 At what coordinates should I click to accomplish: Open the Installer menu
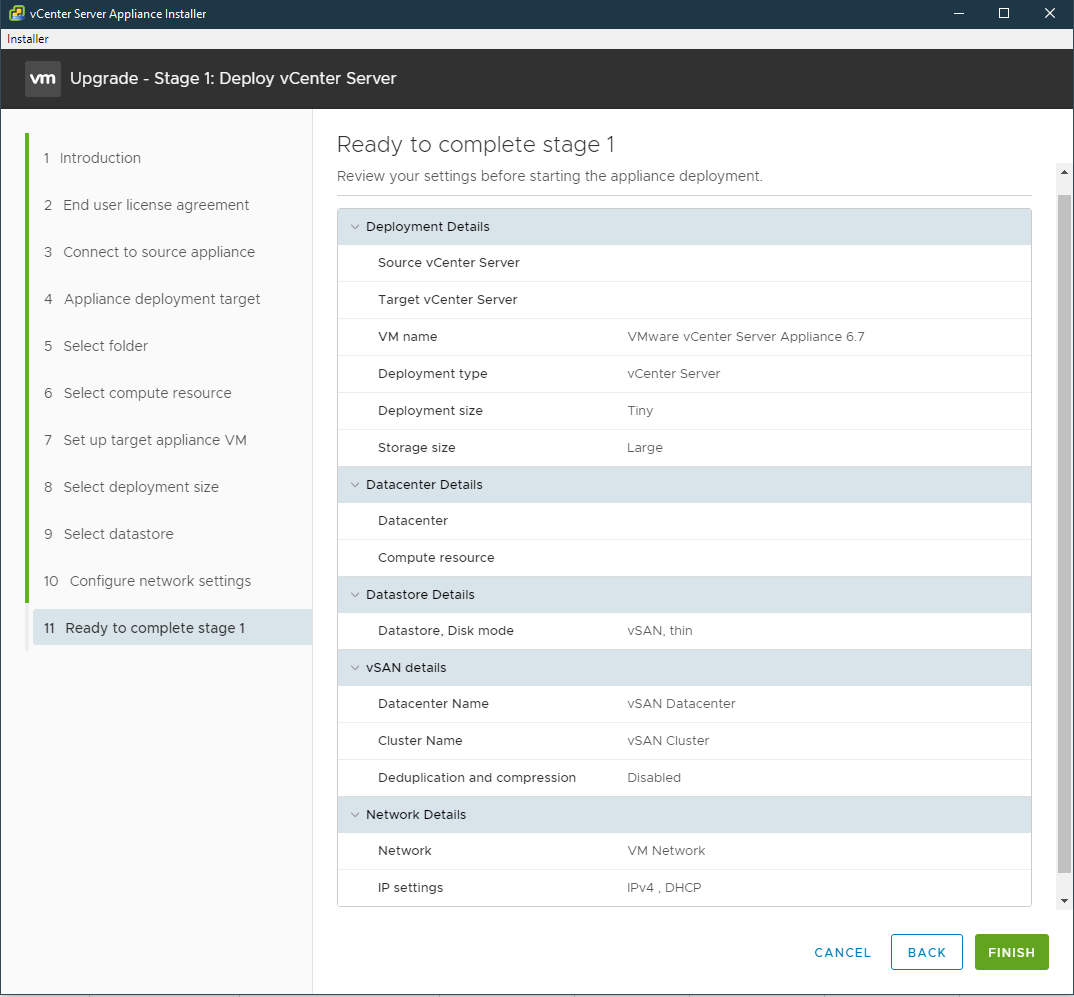(x=26, y=38)
